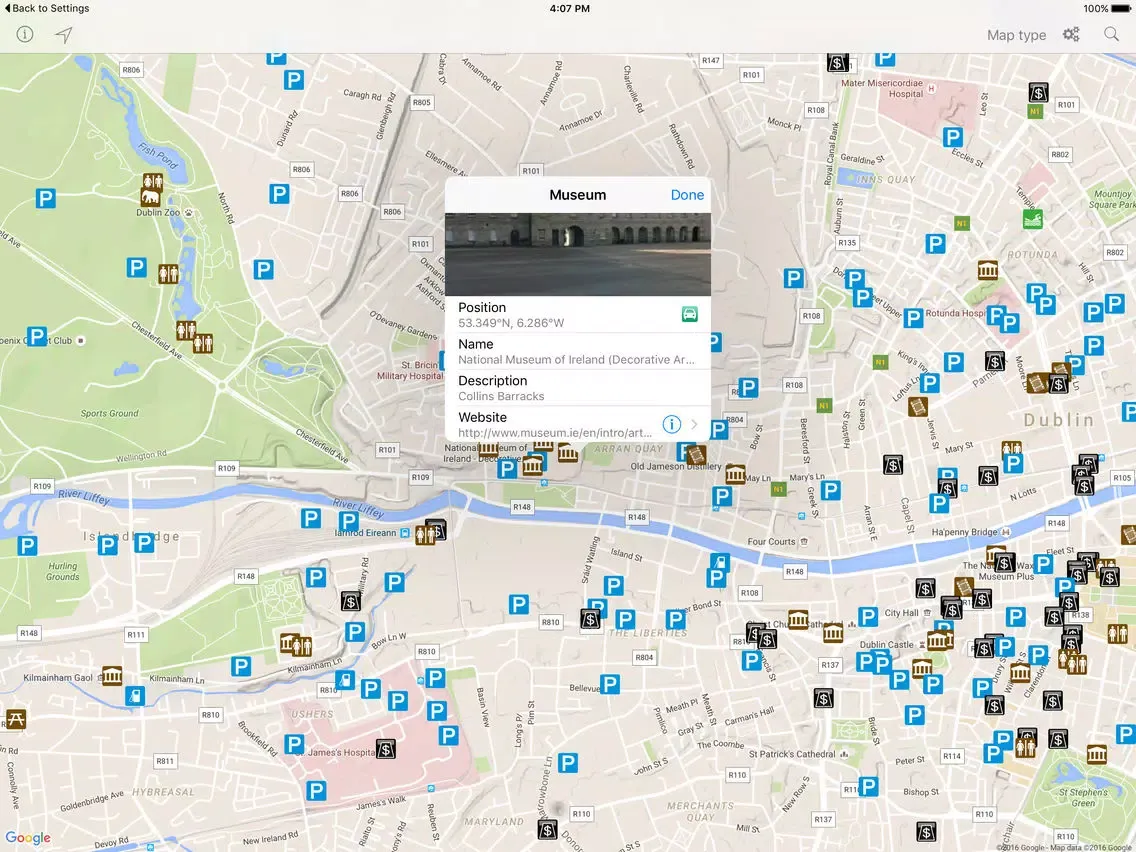This screenshot has width=1136, height=852.
Task: Tap parking icon left of City Hall
Action: pos(868,617)
